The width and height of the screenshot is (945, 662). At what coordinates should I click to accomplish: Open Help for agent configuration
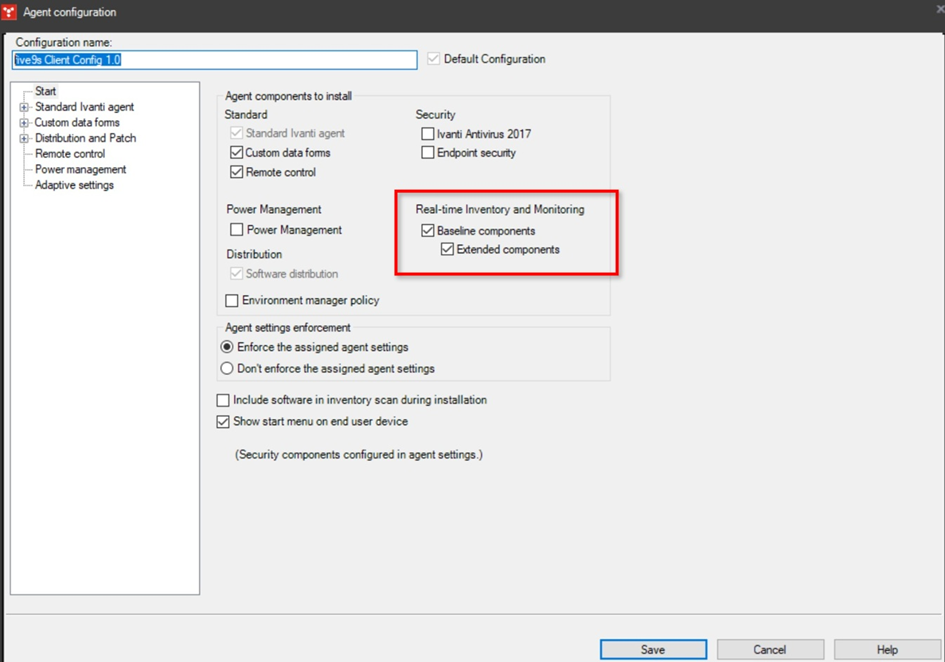[x=887, y=649]
